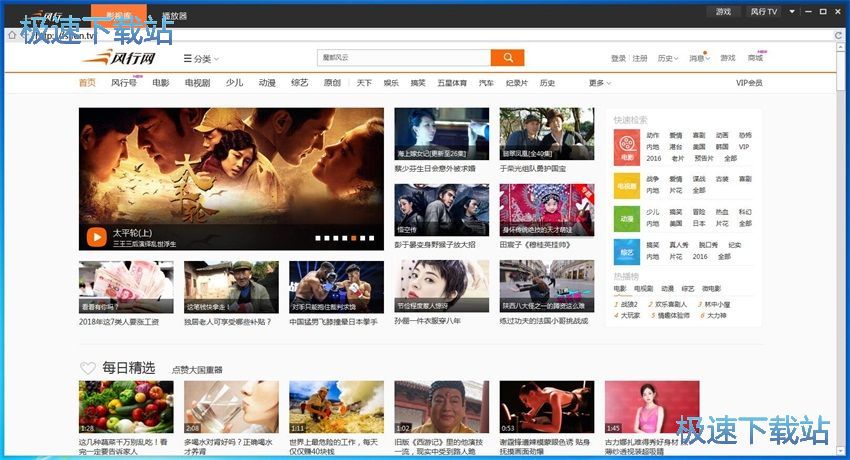Select 动作 in the 电影 quick search
The image size is (850, 460).
coord(653,135)
